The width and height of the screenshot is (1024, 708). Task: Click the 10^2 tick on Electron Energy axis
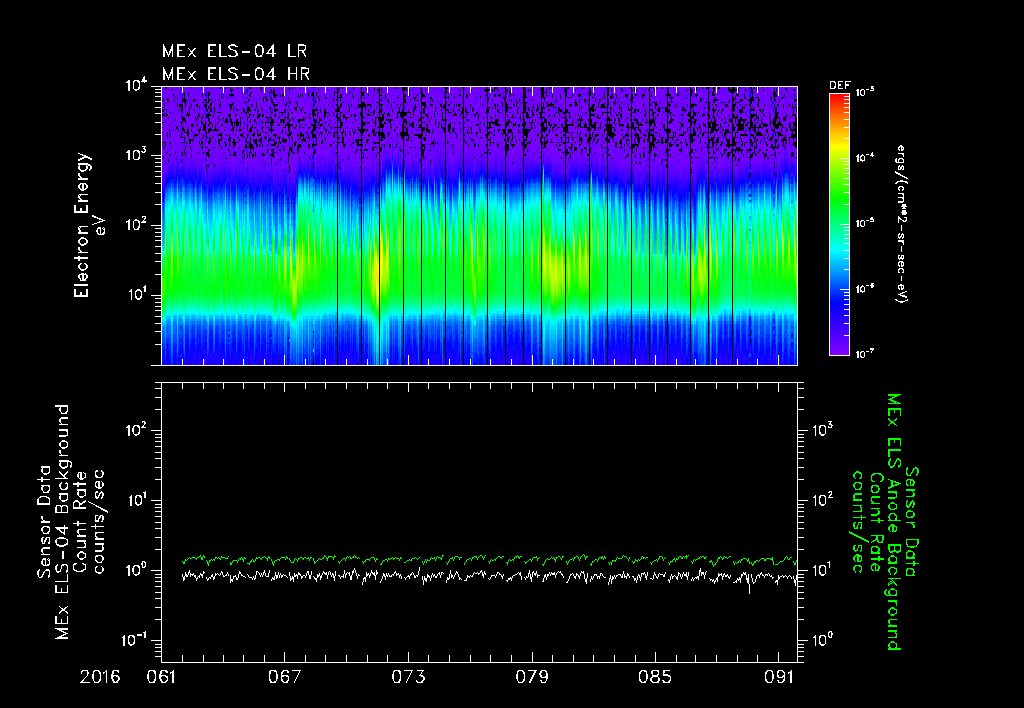point(136,227)
